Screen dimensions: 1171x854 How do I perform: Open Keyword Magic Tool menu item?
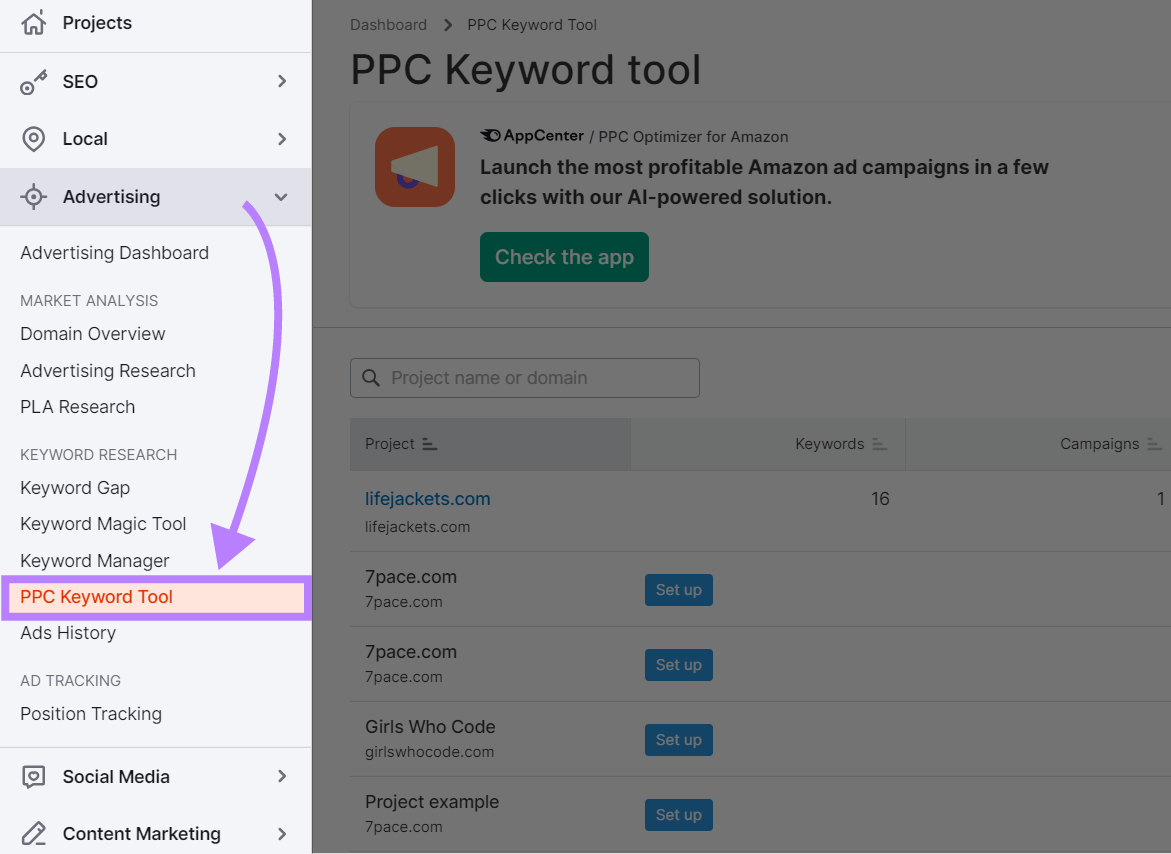(x=103, y=524)
